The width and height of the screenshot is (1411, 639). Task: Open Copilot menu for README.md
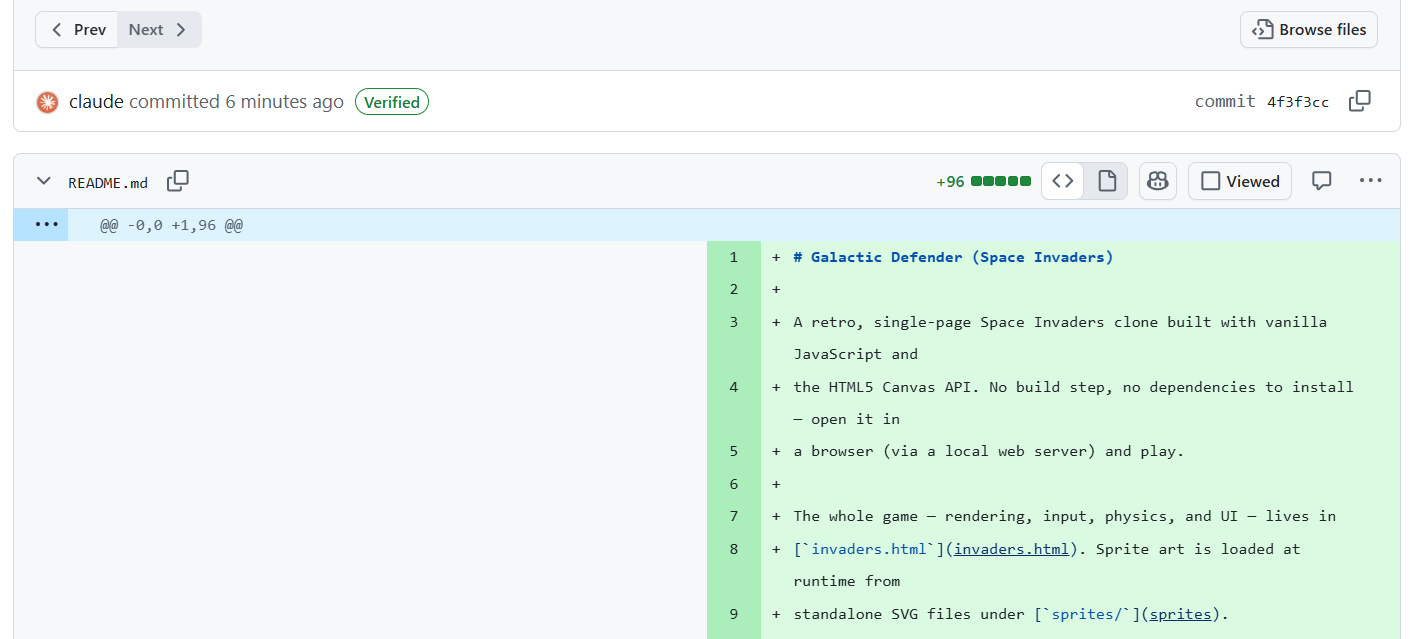click(x=1158, y=181)
